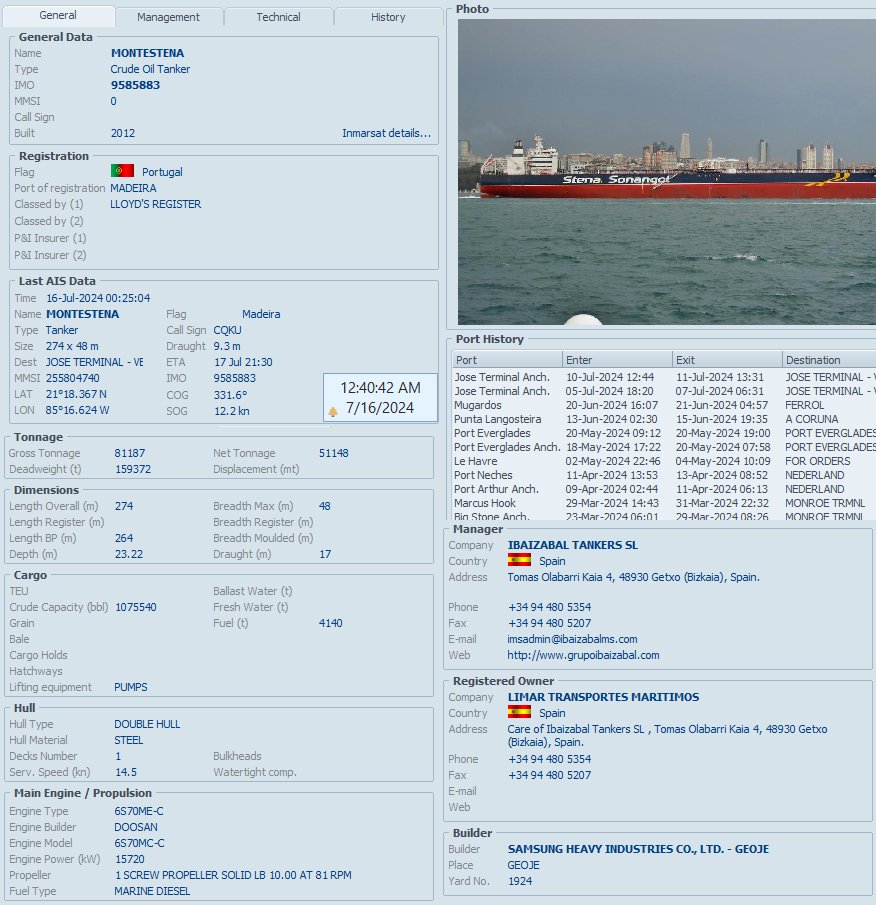Click manager phone +34 94 480 5354
The width and height of the screenshot is (876, 905).
[549, 607]
